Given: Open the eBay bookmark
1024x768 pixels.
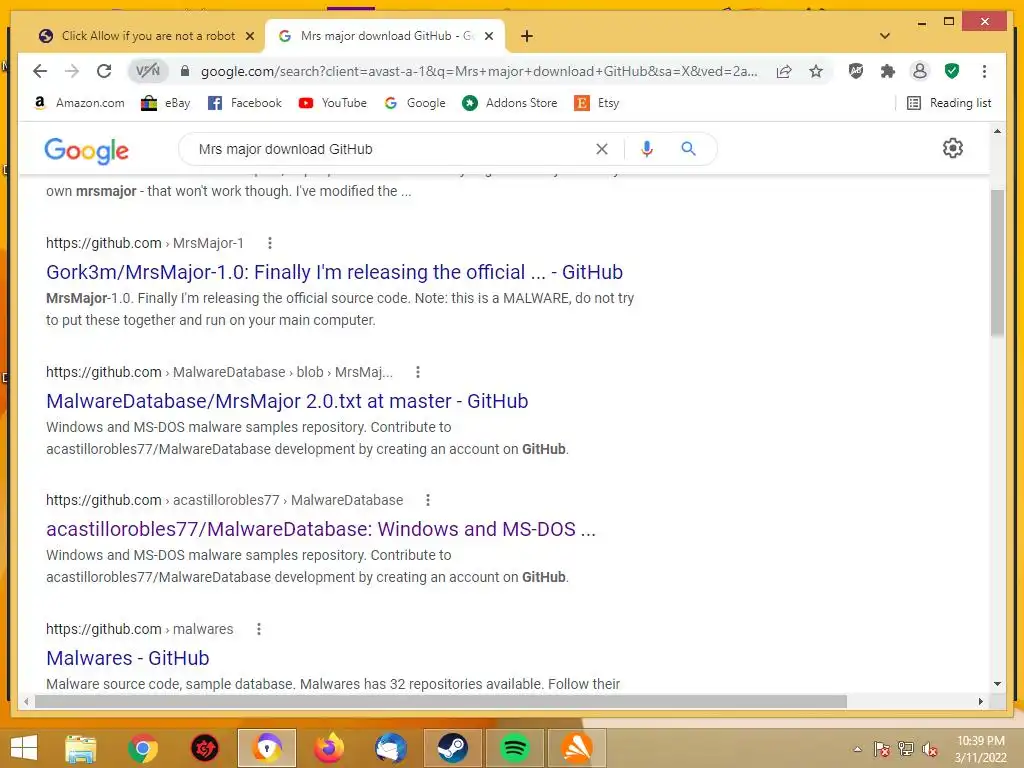Looking at the screenshot, I should click(x=166, y=103).
